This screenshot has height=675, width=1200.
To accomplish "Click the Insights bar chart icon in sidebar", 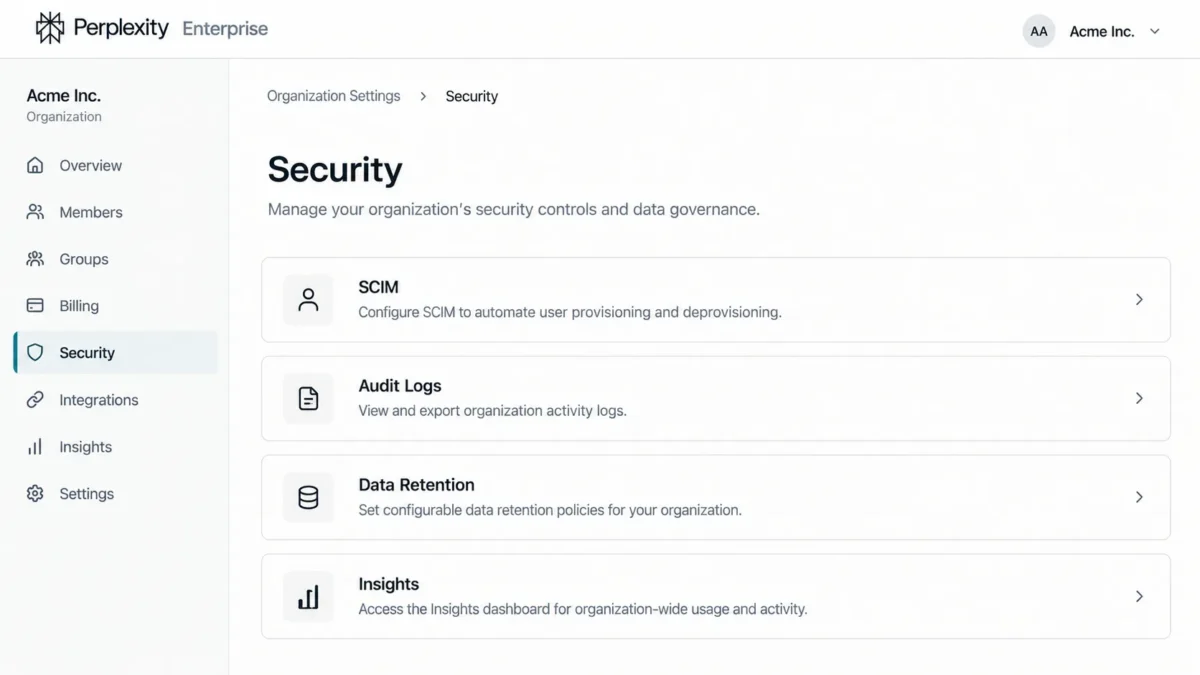I will pos(35,447).
